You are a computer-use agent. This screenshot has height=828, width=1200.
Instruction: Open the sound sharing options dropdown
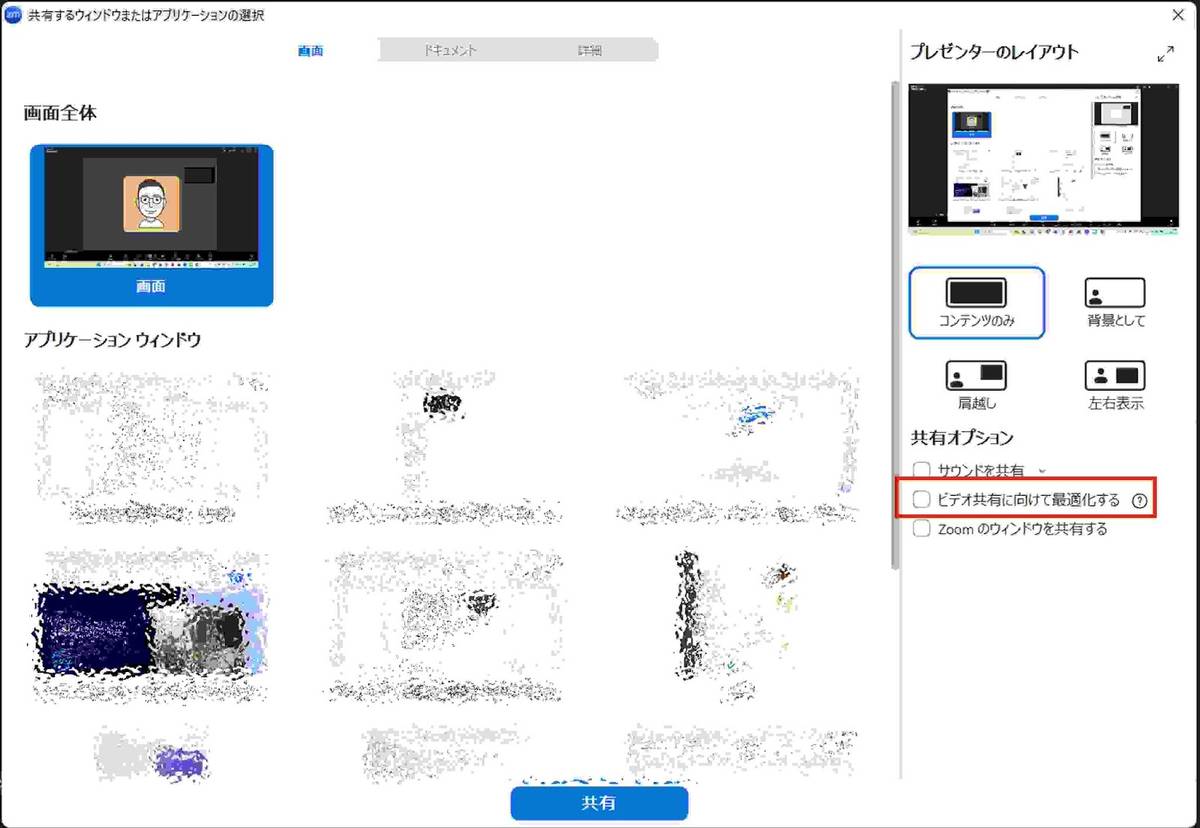pos(1042,468)
